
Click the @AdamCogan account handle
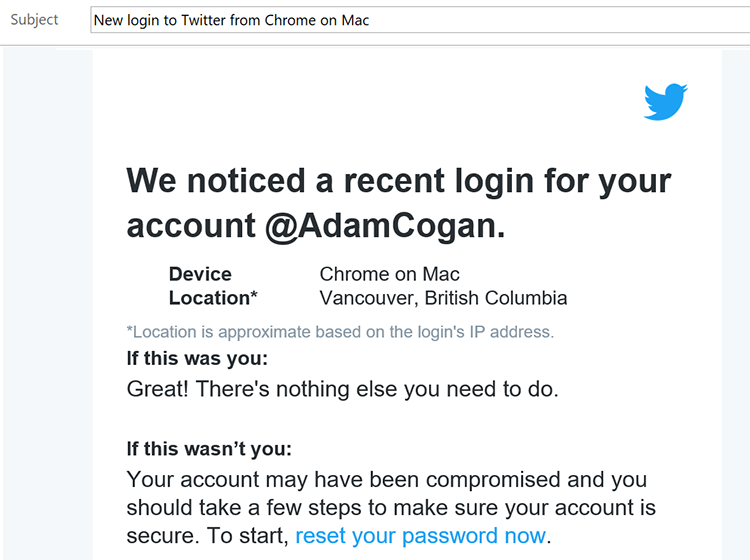coord(380,227)
